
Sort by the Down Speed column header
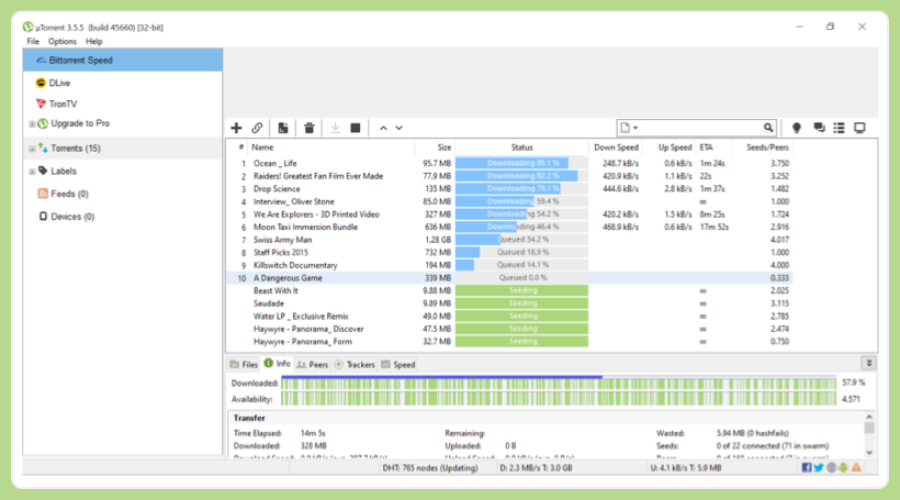coord(615,148)
